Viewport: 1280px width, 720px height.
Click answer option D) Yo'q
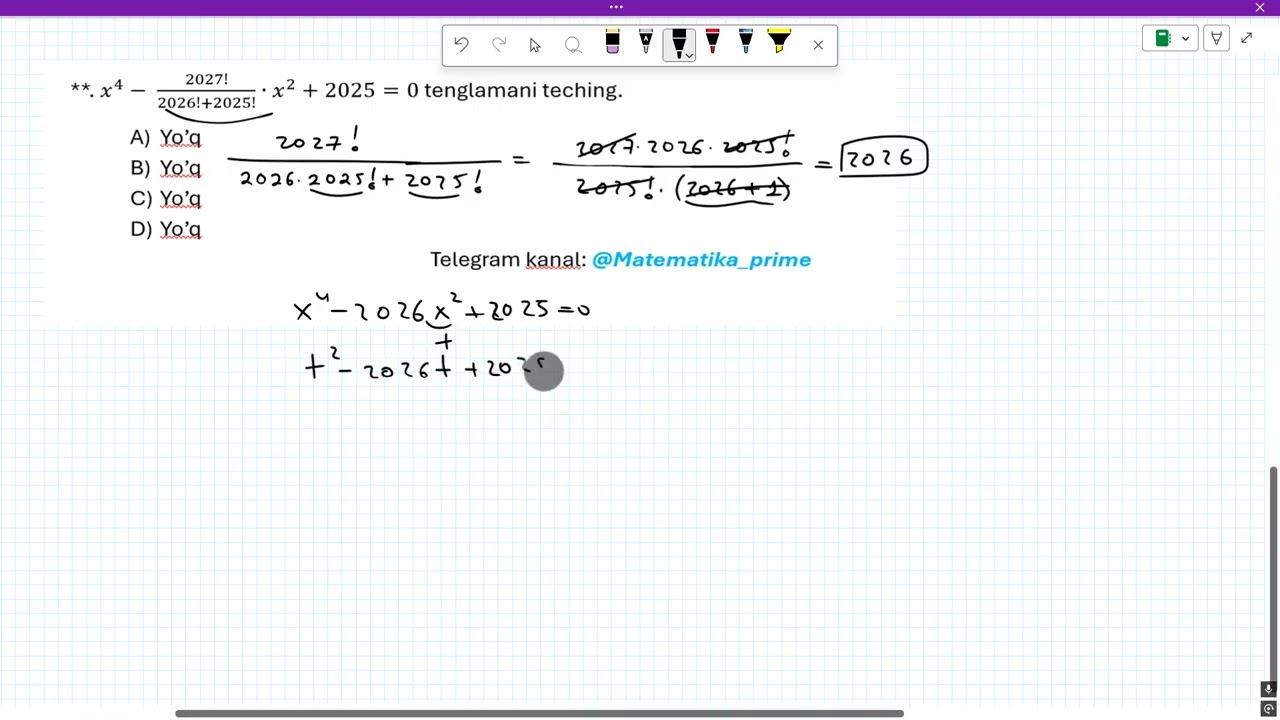click(165, 229)
